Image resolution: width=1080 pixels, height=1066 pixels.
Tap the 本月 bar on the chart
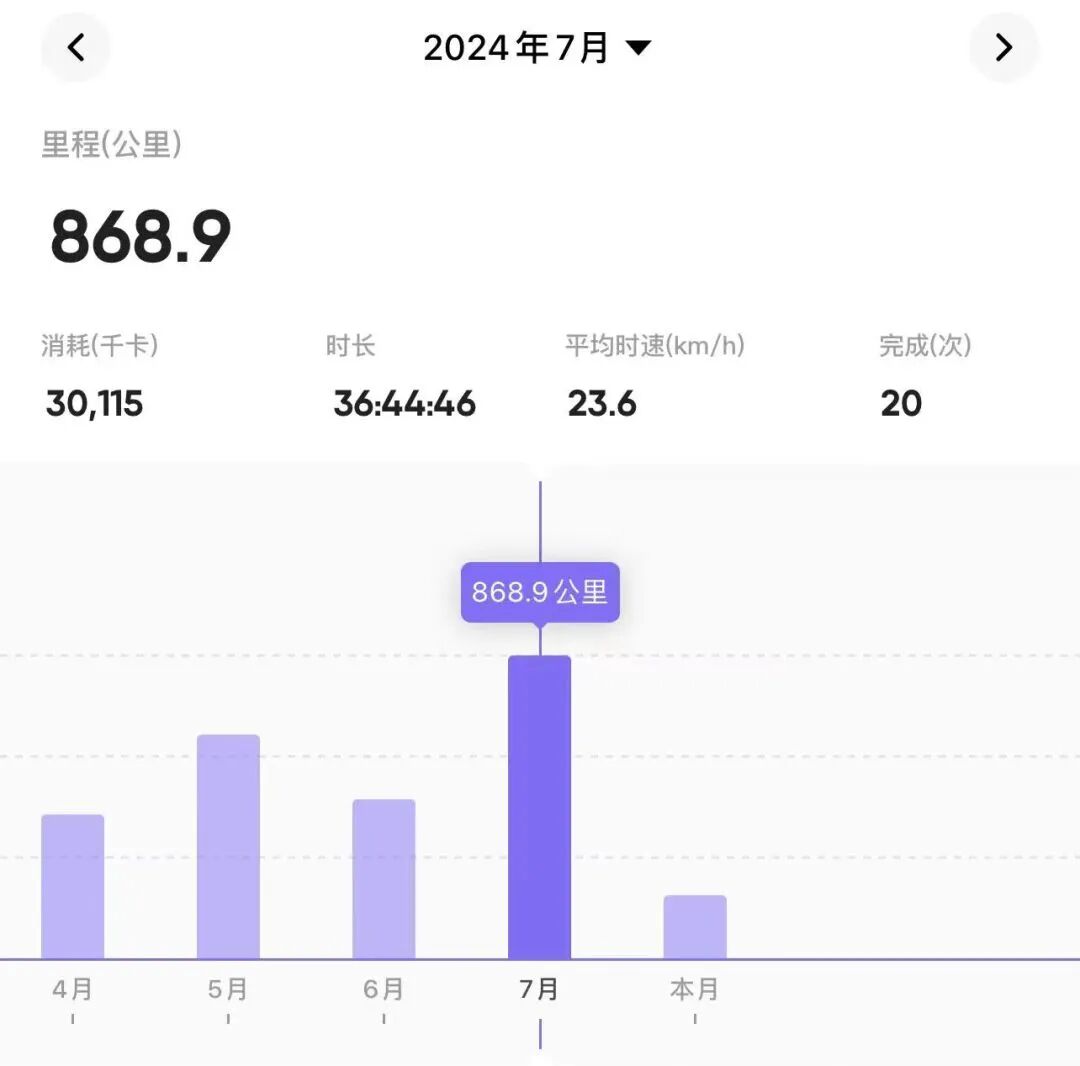coord(695,925)
